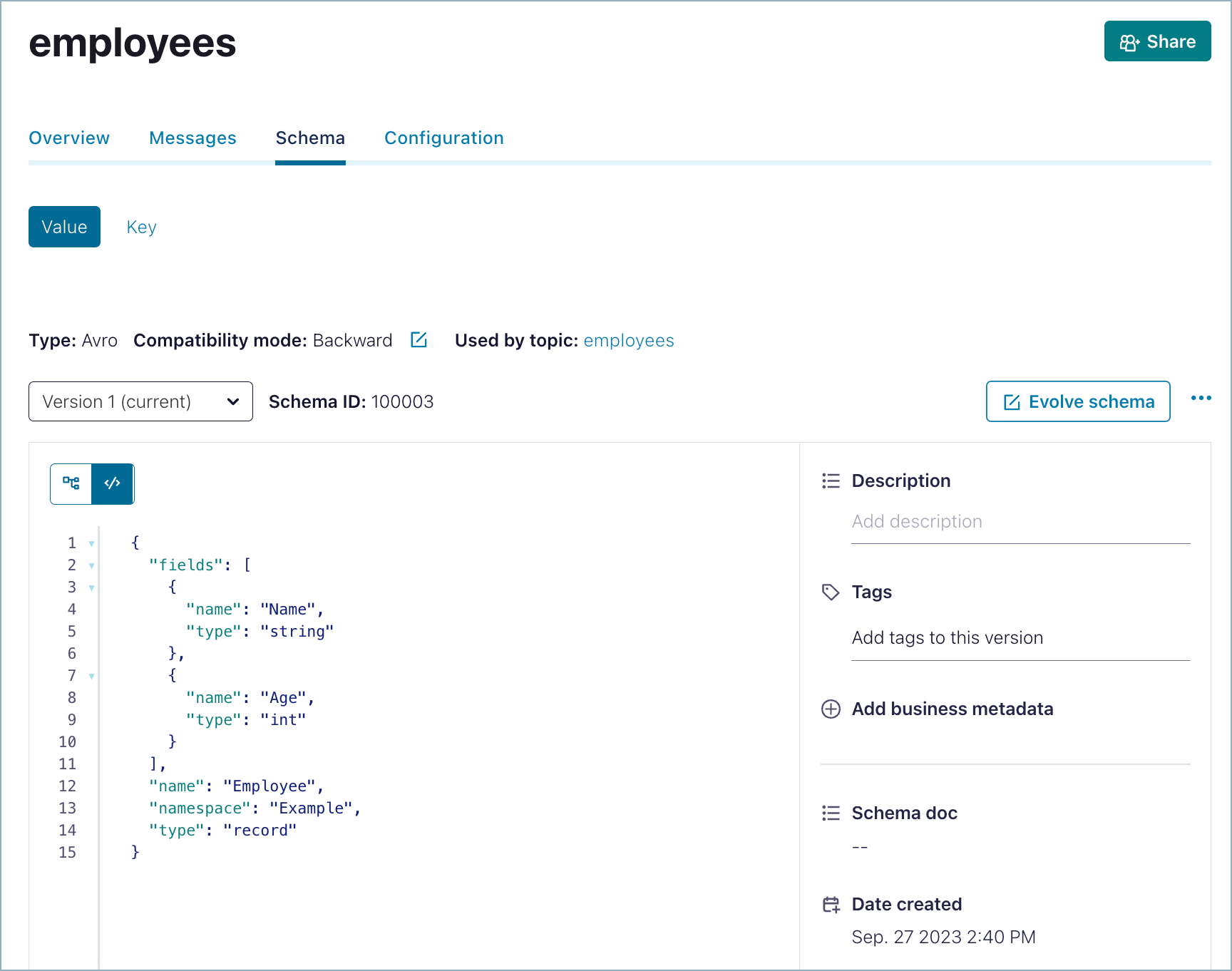Click the Evolve schema button
This screenshot has width=1232, height=971.
pyautogui.click(x=1077, y=401)
